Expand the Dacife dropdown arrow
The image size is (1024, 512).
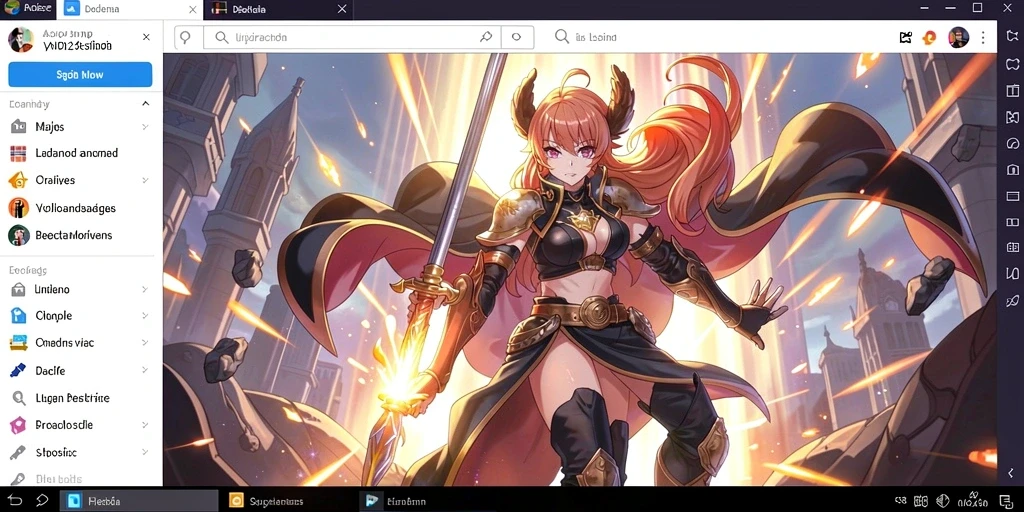pyautogui.click(x=145, y=370)
